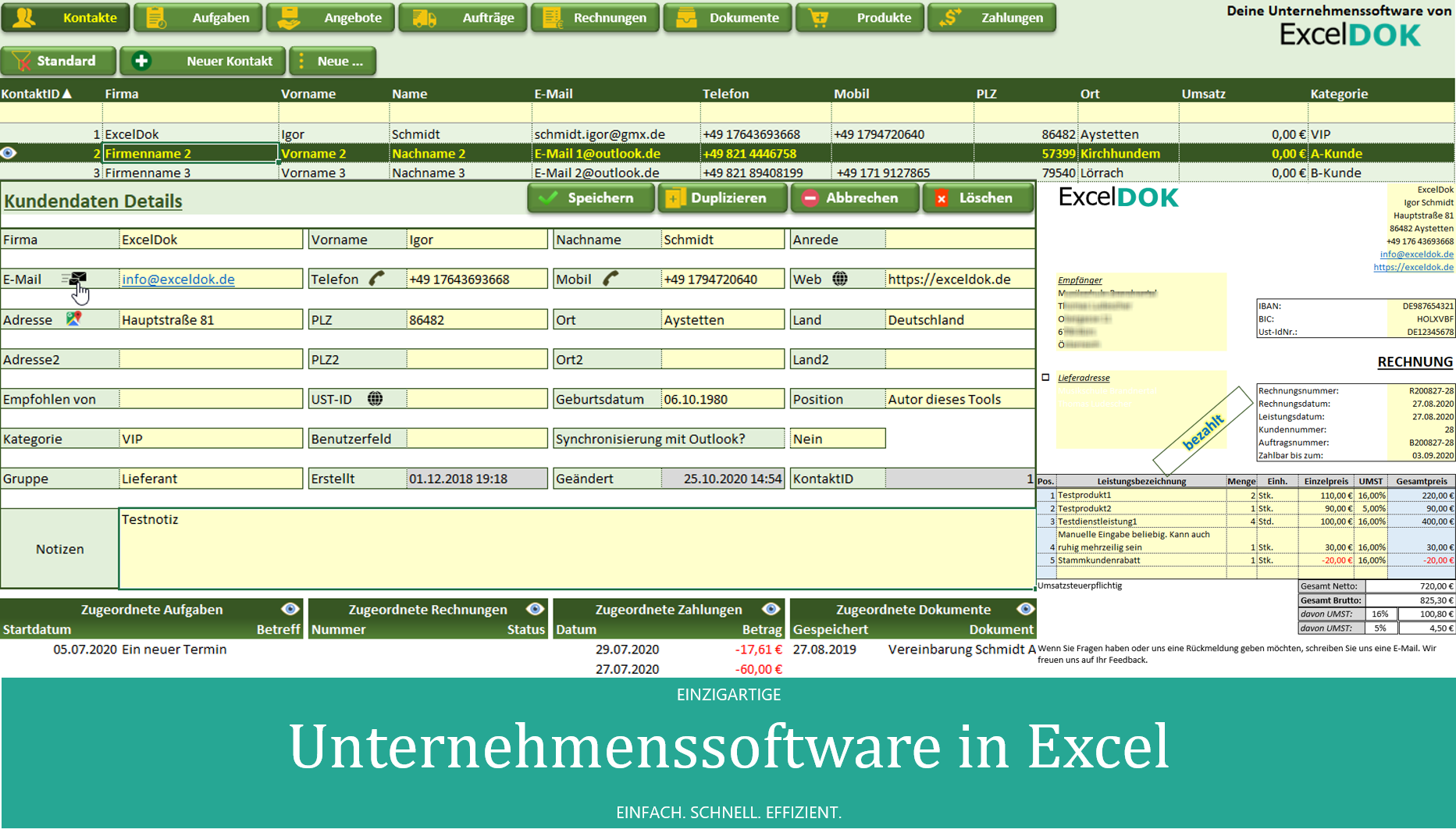Toggle view of Zugeordnete Aufgaben eye

[290, 609]
